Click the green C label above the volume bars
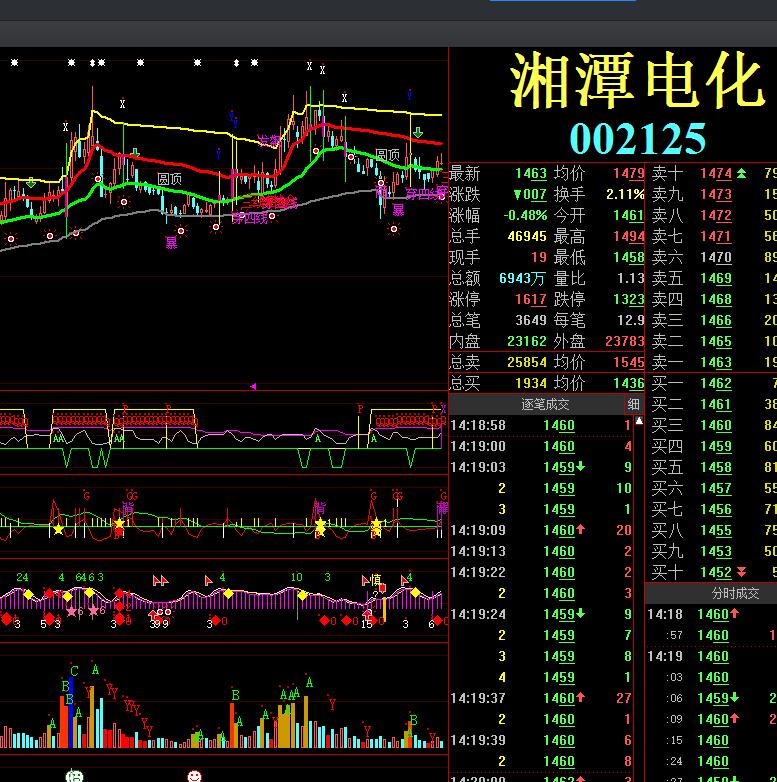Viewport: 777px width, 782px height. coord(74,671)
